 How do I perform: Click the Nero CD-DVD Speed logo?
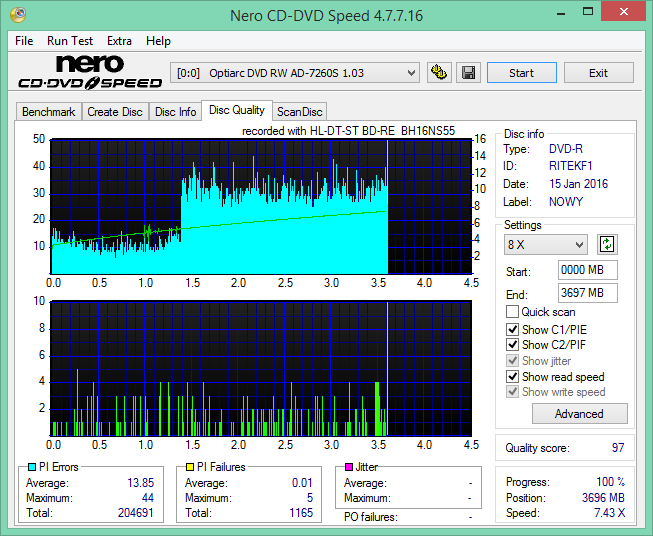coord(90,72)
